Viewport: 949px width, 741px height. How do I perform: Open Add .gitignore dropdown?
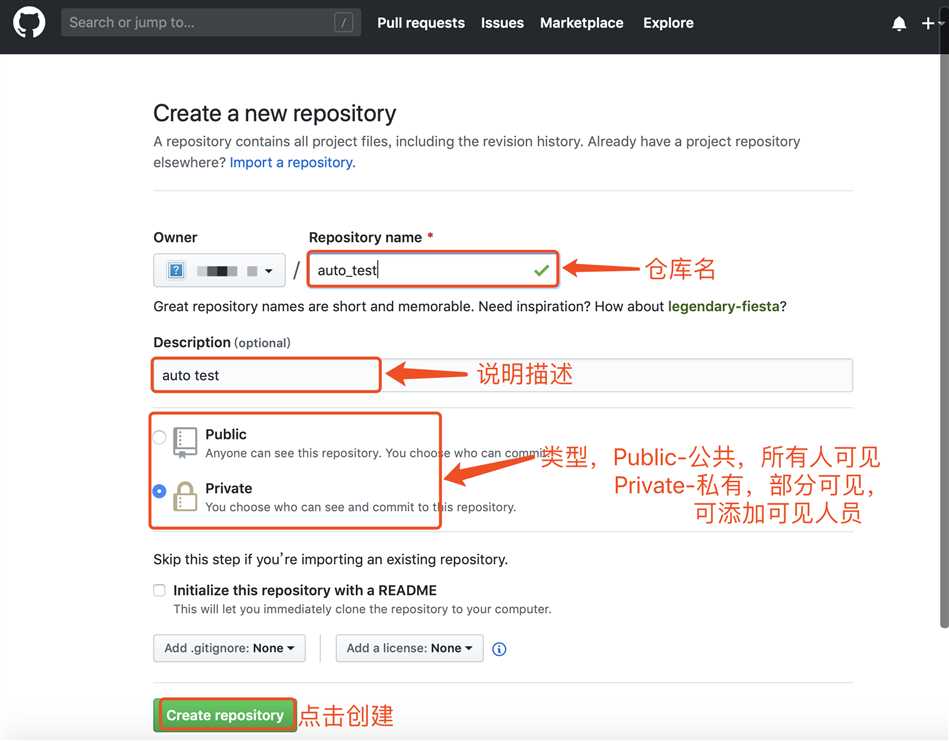point(229,648)
